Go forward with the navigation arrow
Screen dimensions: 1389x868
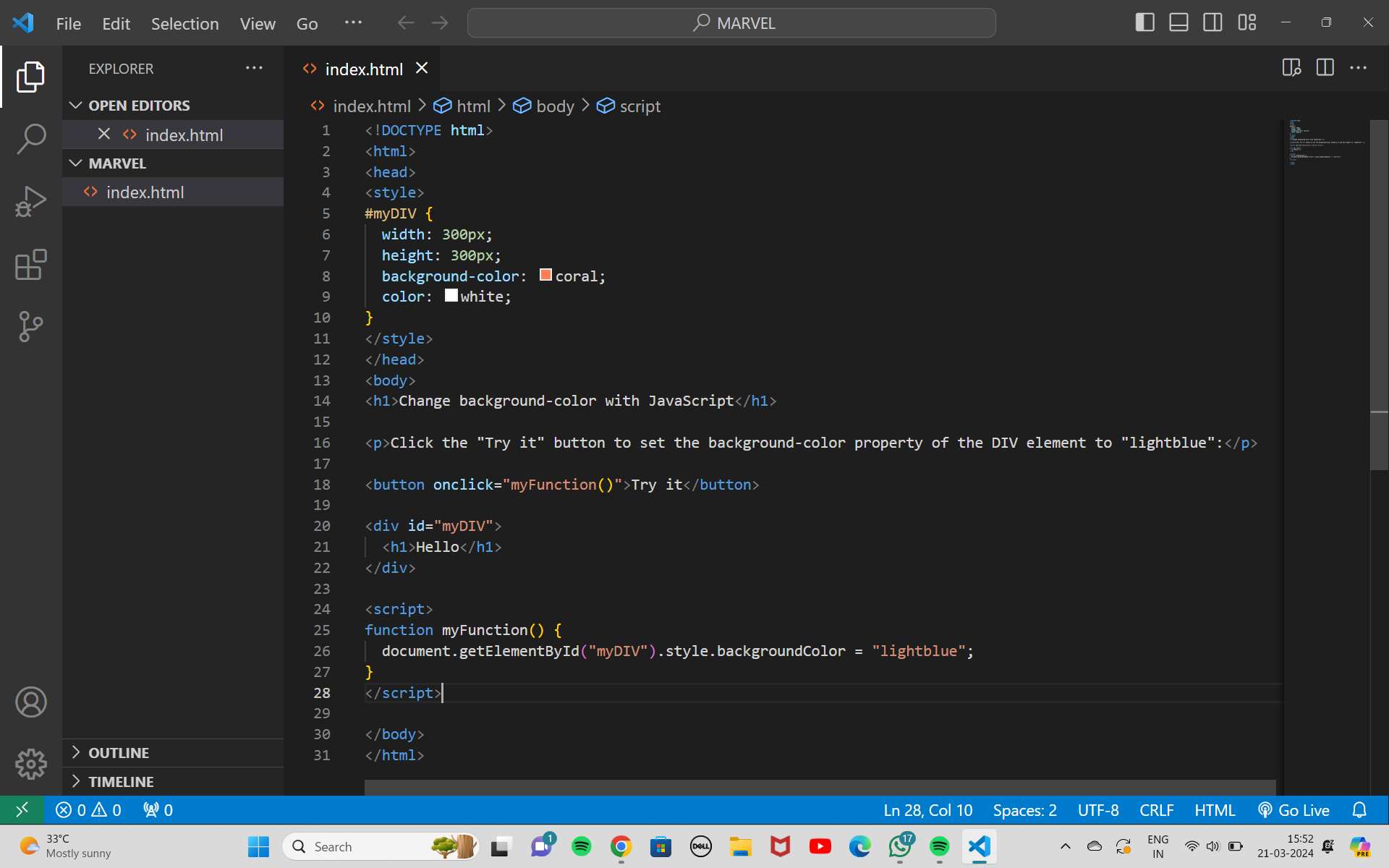point(440,22)
